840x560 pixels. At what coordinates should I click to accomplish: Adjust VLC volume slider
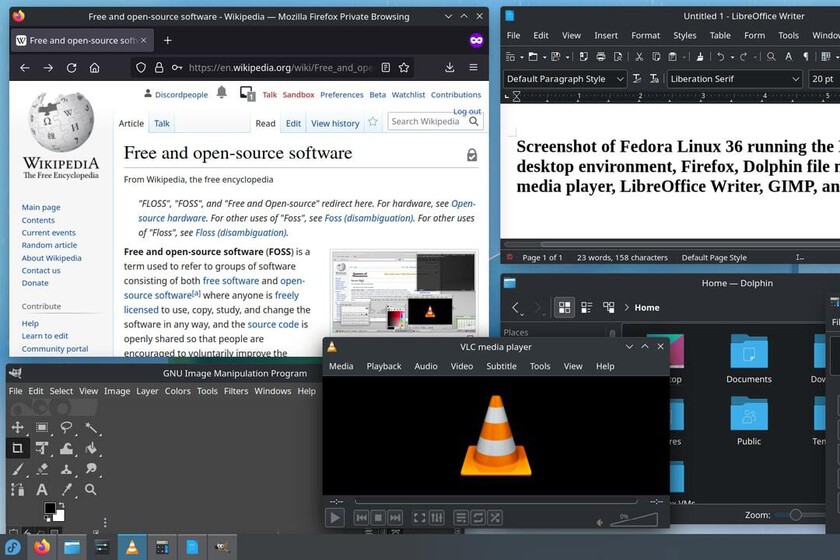tap(634, 520)
